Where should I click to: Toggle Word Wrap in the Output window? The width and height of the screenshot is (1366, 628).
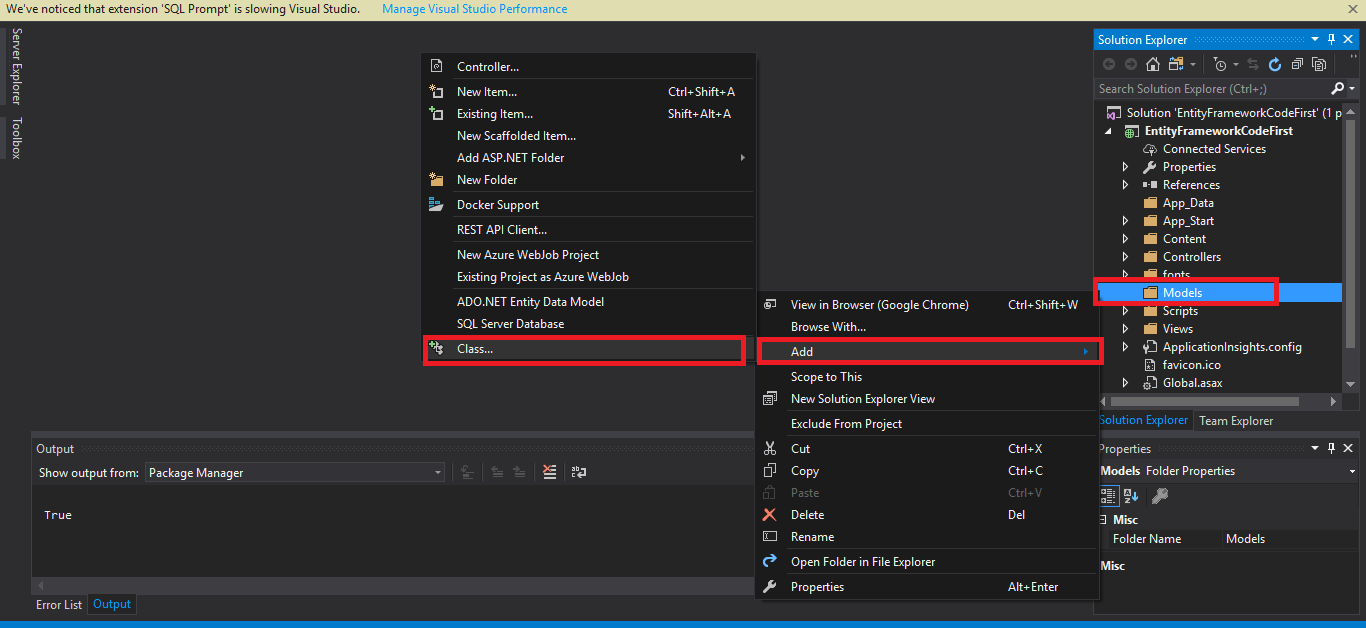[578, 471]
